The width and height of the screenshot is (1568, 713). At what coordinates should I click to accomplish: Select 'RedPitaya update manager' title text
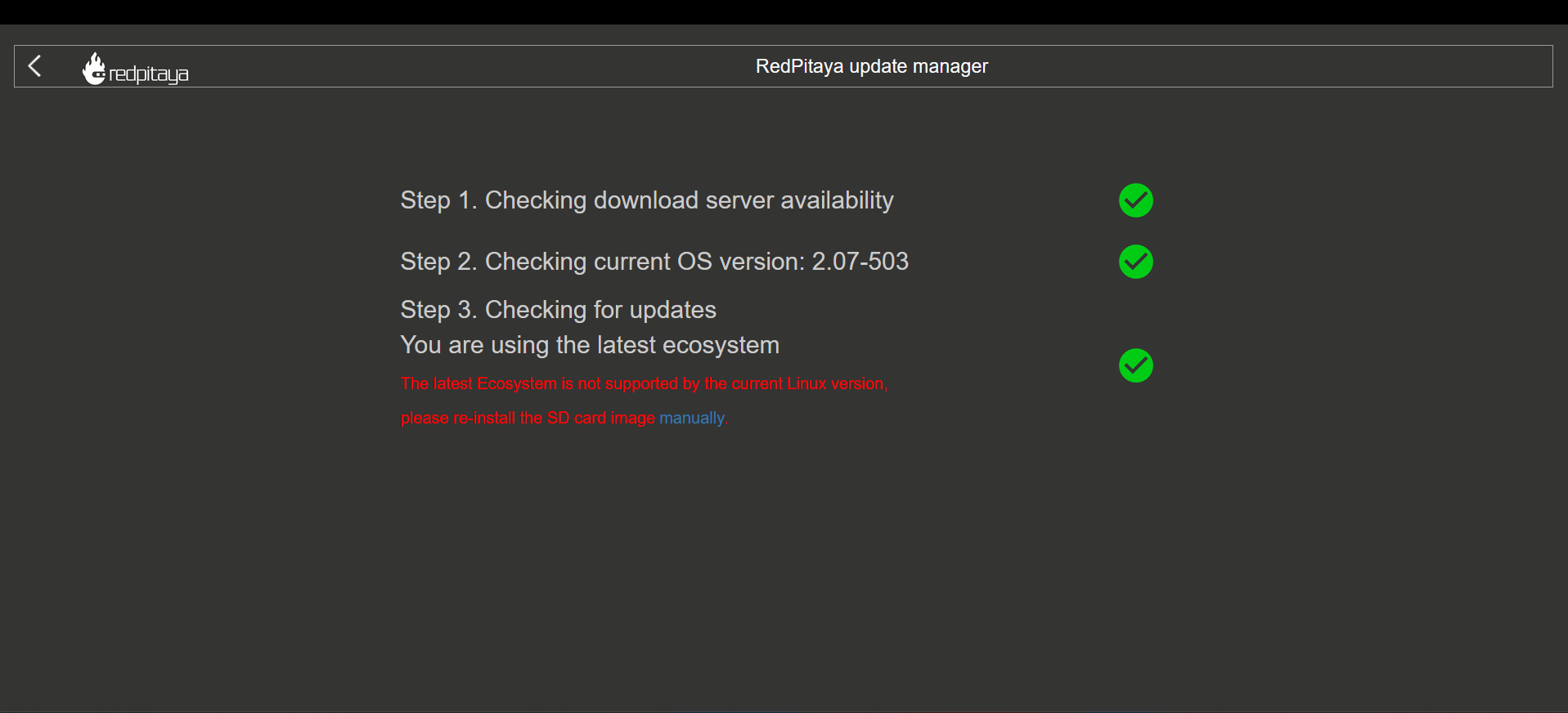point(871,66)
